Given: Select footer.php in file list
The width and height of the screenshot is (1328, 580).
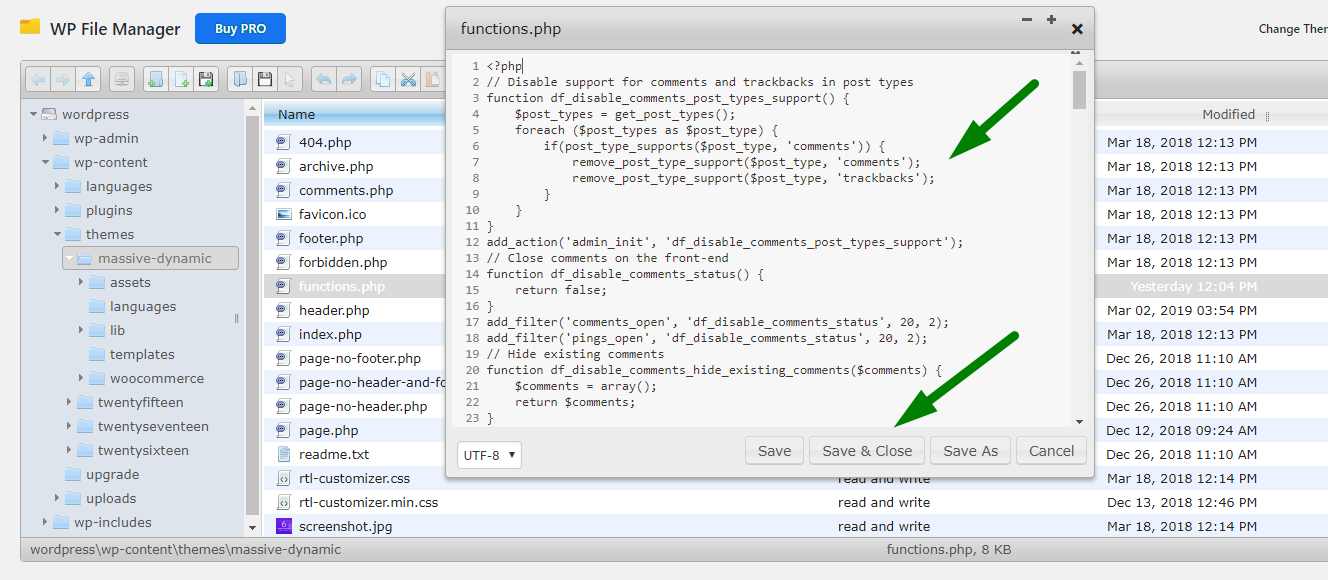Looking at the screenshot, I should click(331, 239).
